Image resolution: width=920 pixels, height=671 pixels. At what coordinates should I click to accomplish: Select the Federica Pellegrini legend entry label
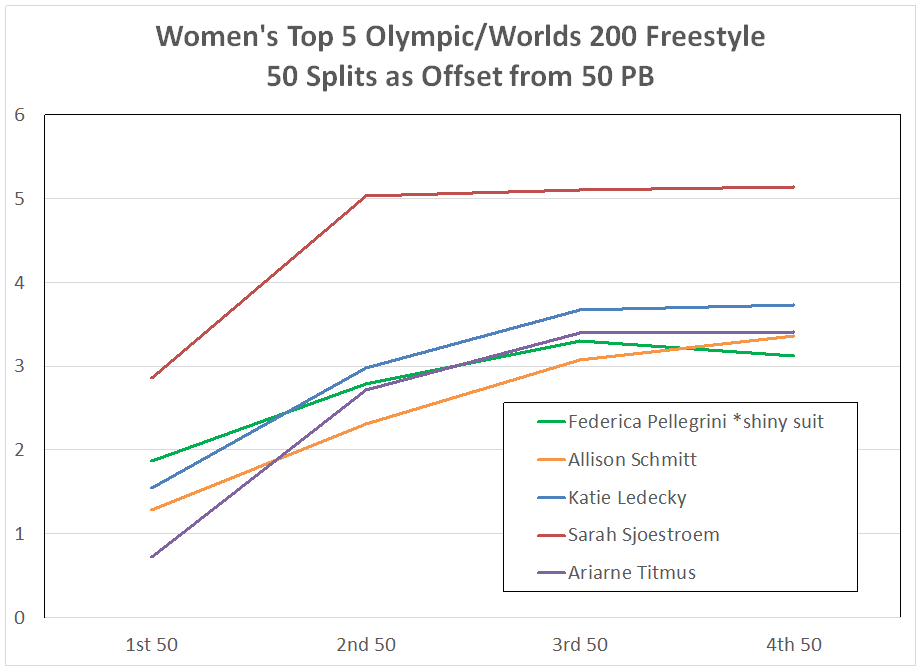coord(695,421)
